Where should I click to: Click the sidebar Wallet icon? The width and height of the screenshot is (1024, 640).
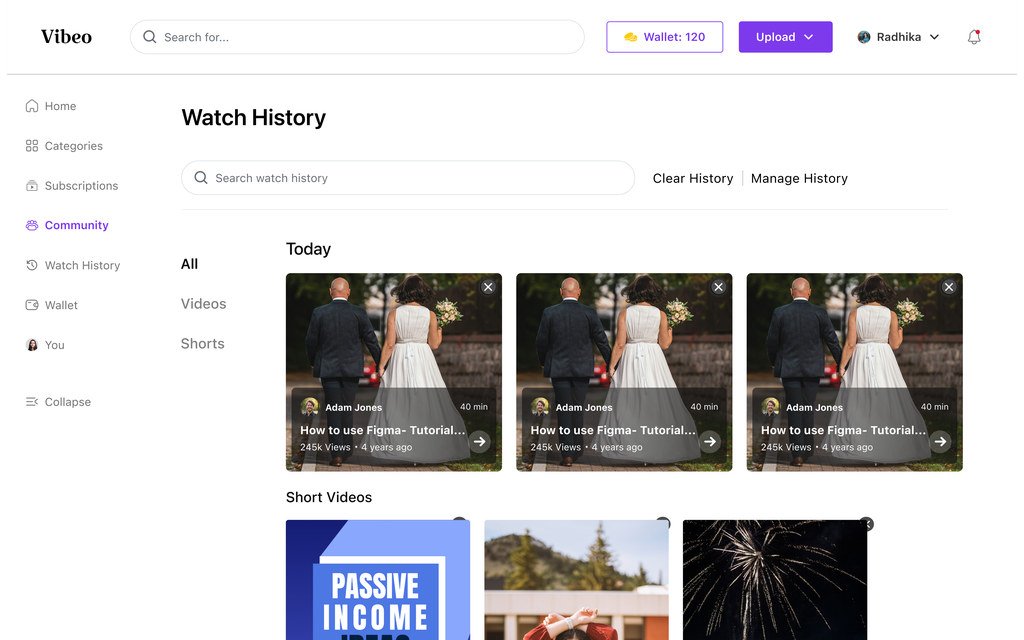(x=31, y=305)
